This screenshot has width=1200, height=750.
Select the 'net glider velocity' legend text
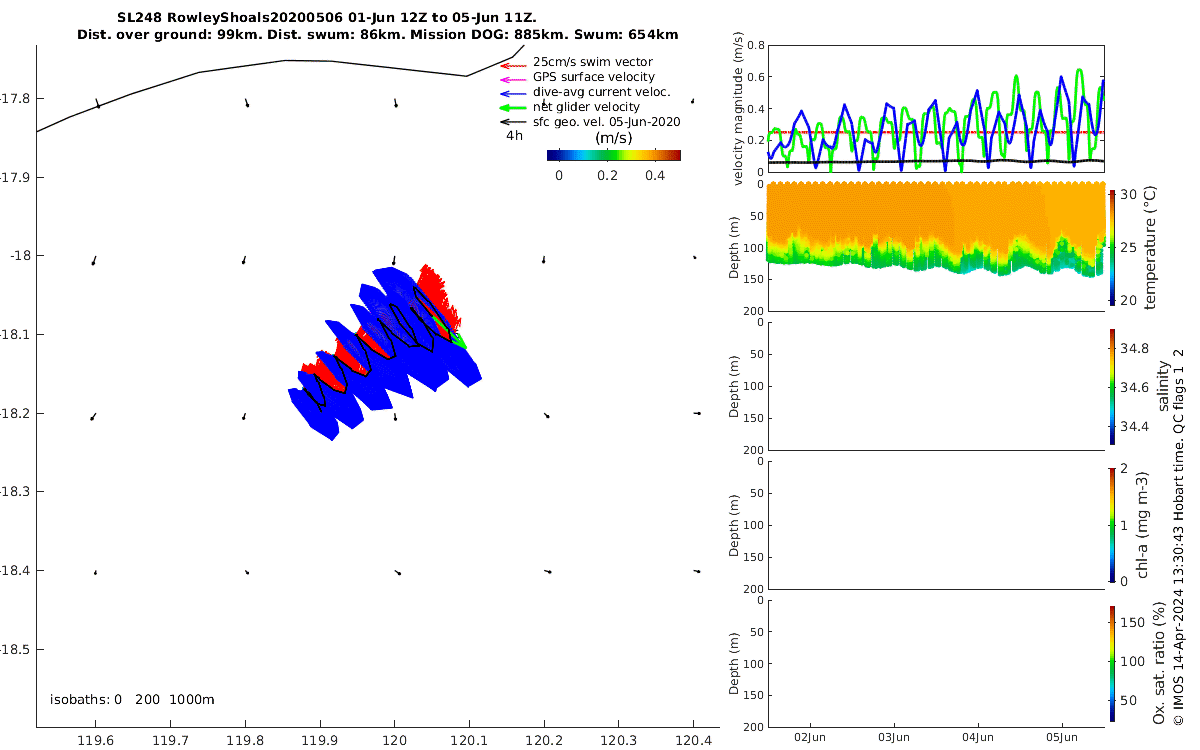pyautogui.click(x=586, y=107)
